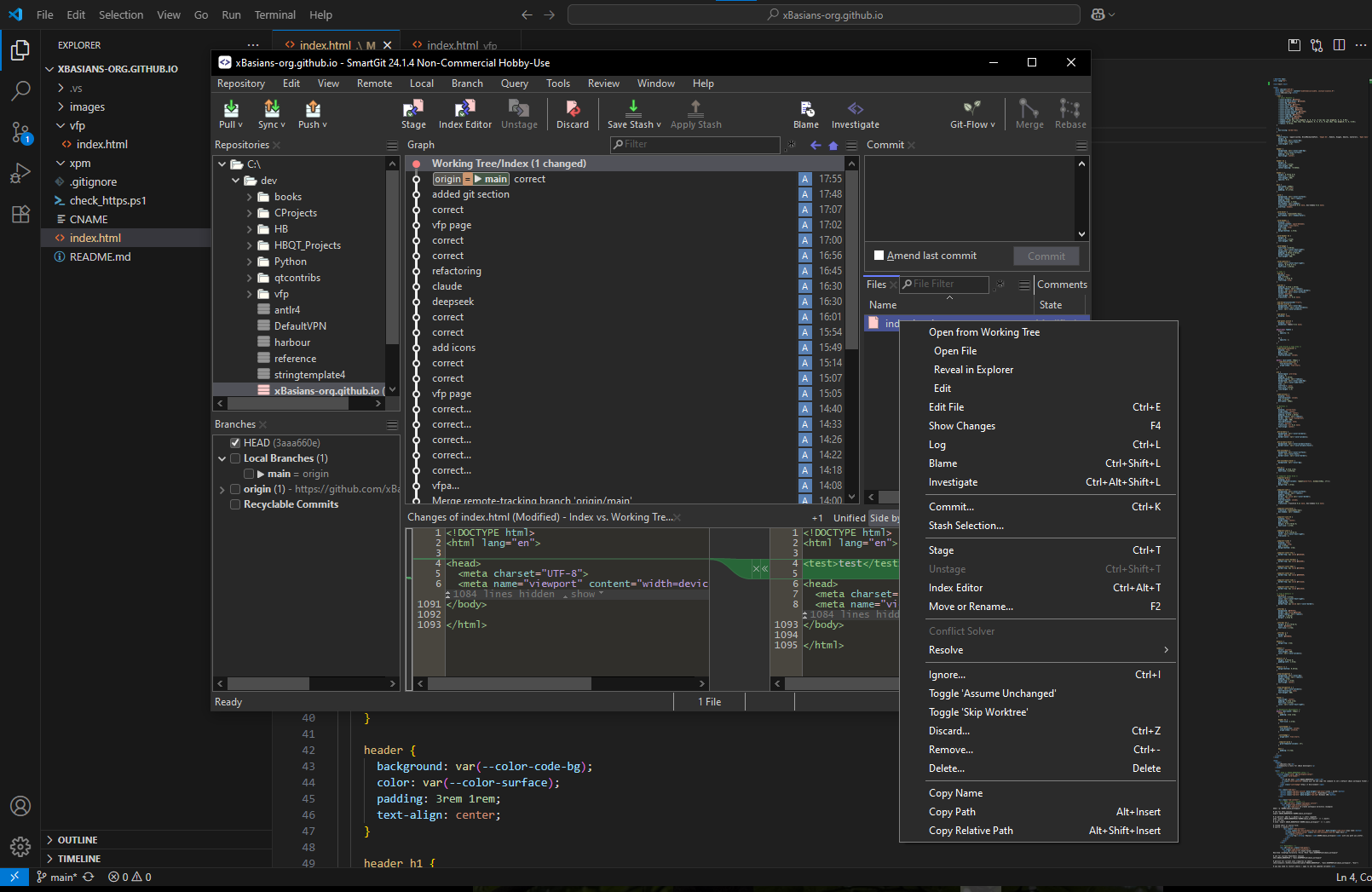Open VS Code Search sidebar icon
The width and height of the screenshot is (1372, 892).
point(20,89)
